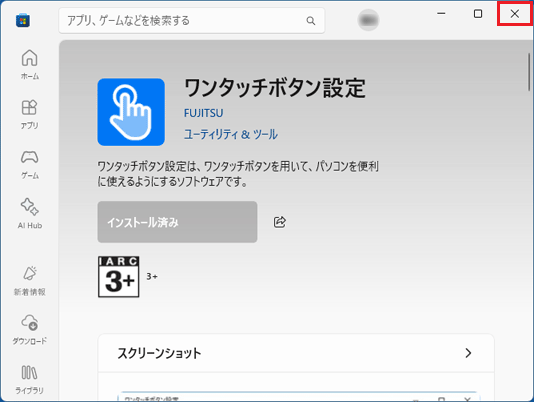The width and height of the screenshot is (534, 402).
Task: Open ユーティリティ & ツール category link
Action: point(231,134)
